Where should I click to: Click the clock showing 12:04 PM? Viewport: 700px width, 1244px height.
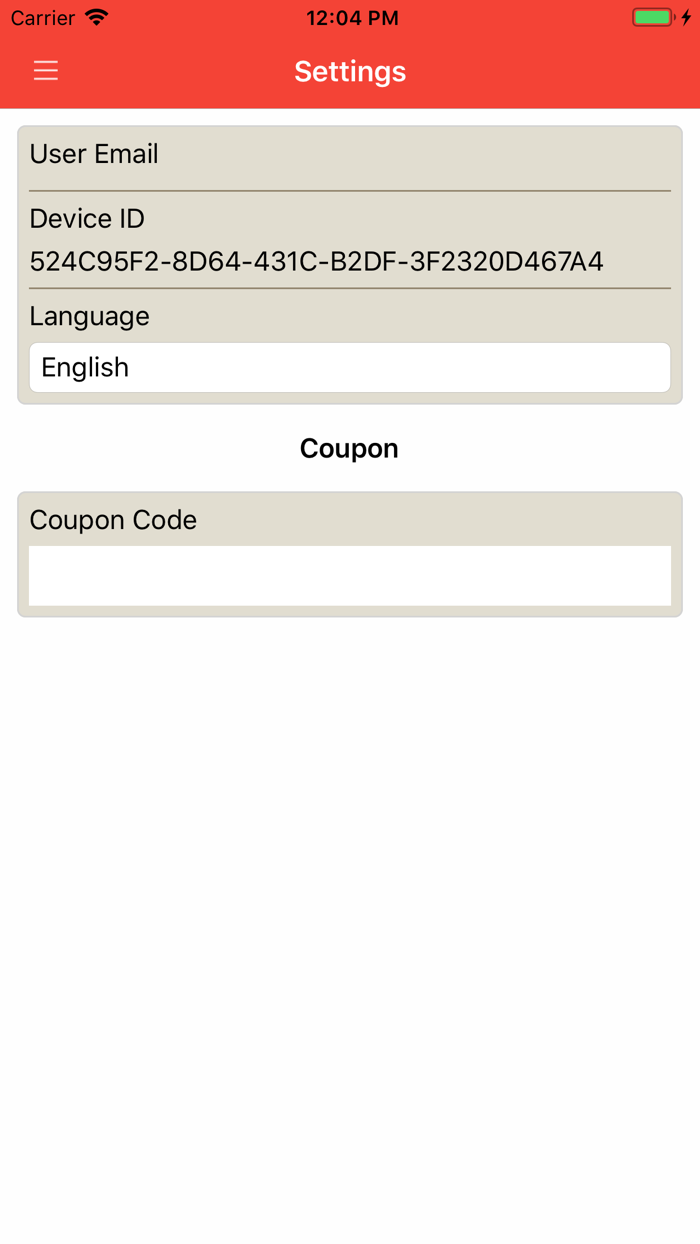click(x=352, y=17)
